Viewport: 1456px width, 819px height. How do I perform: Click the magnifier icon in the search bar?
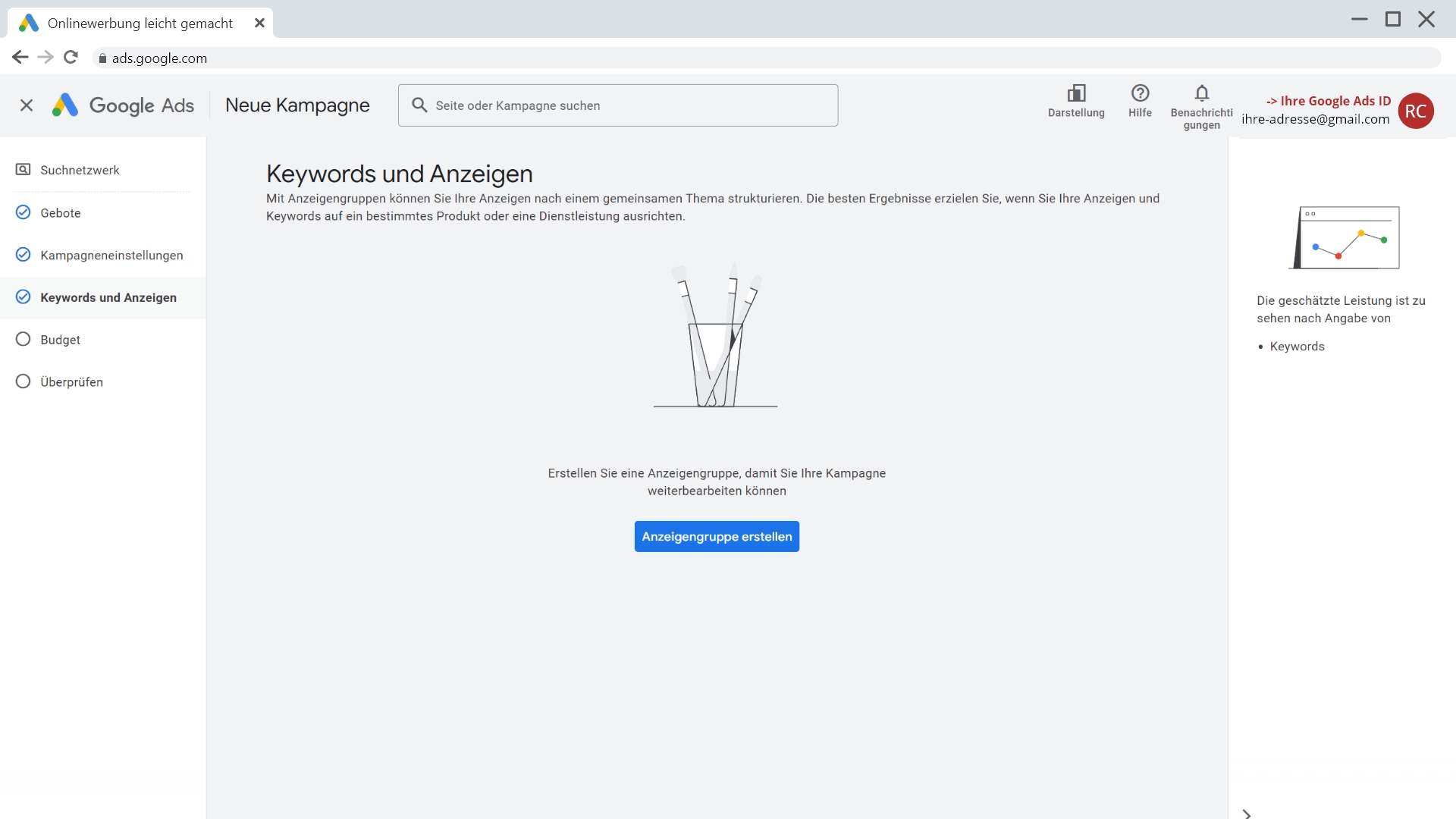coord(420,105)
